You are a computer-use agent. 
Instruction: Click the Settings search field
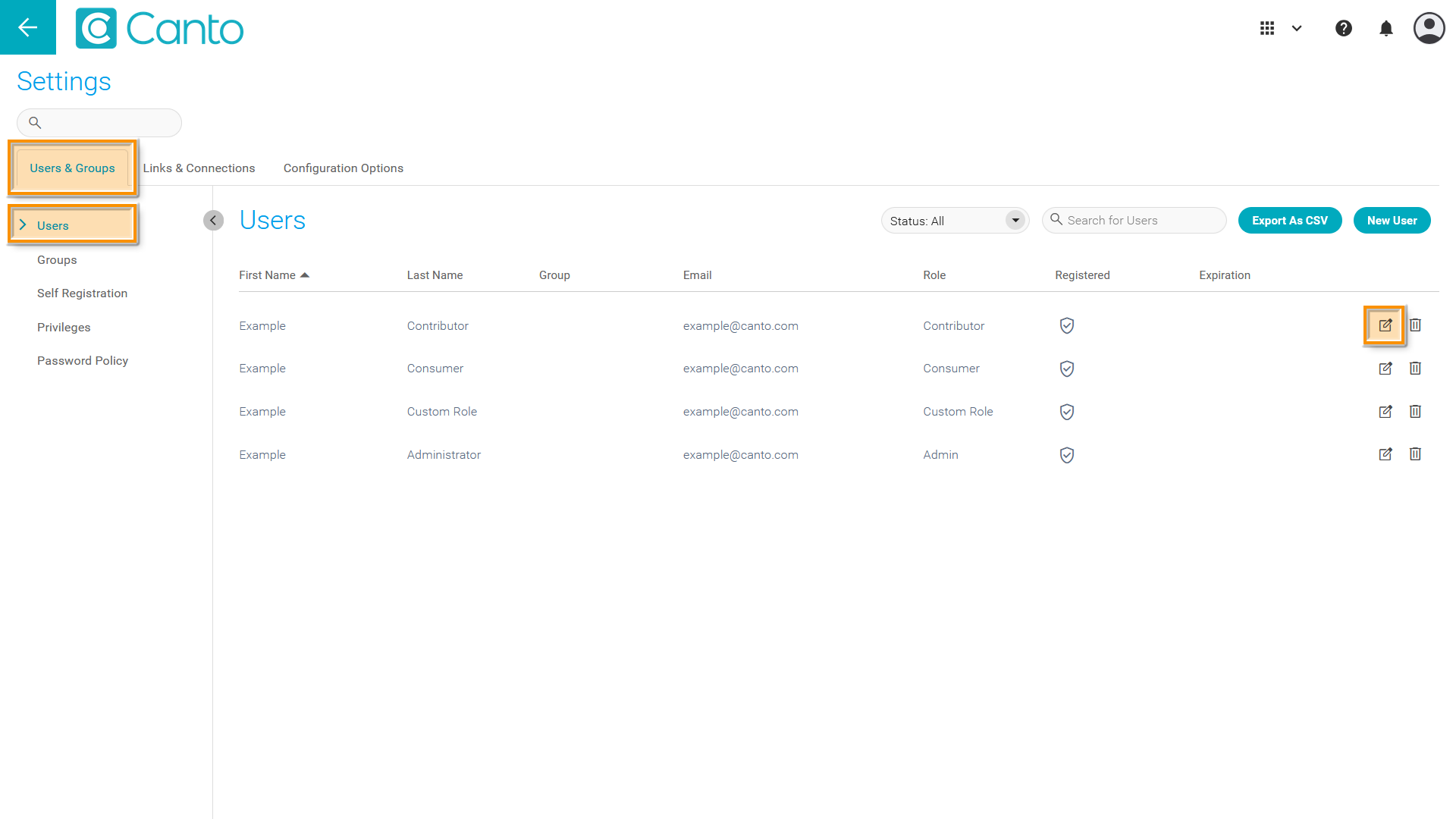tap(99, 123)
